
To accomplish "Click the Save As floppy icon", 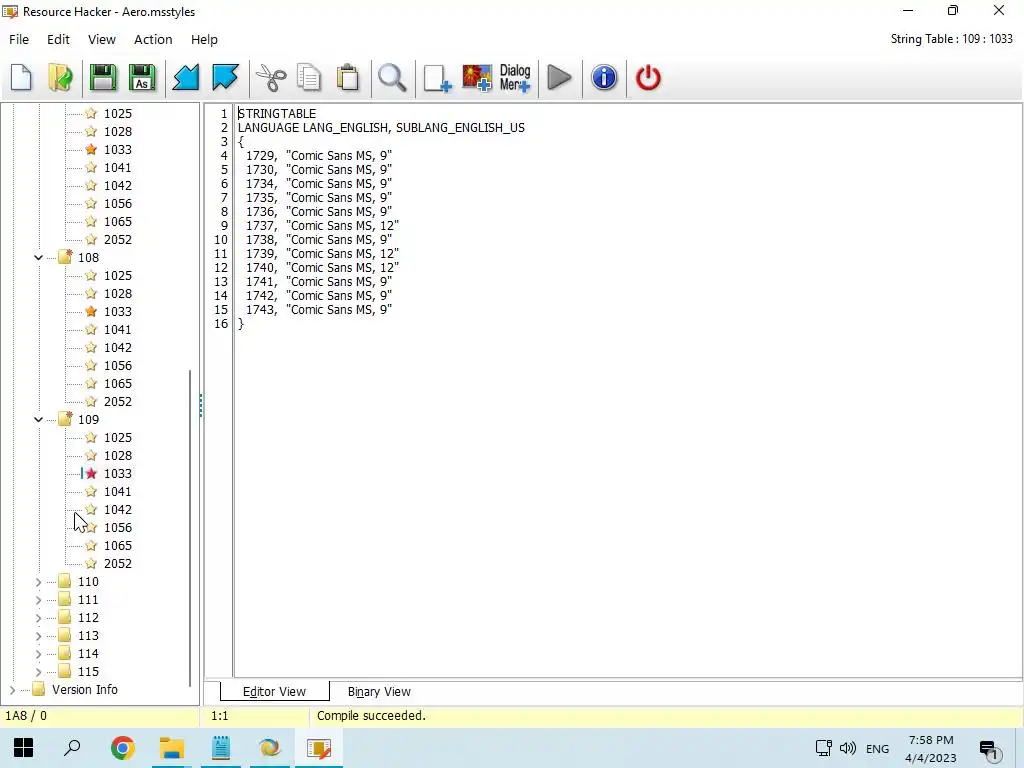I will tap(142, 78).
